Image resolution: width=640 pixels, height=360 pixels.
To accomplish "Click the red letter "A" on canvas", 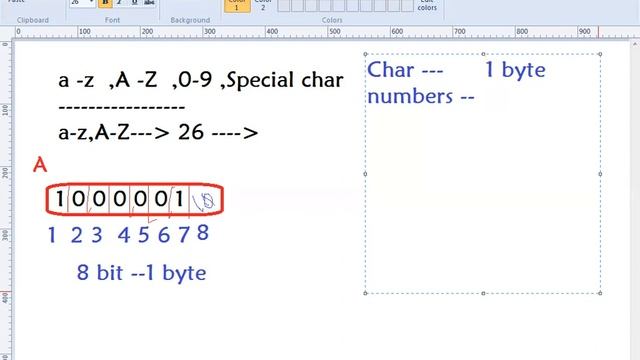I will (x=40, y=165).
